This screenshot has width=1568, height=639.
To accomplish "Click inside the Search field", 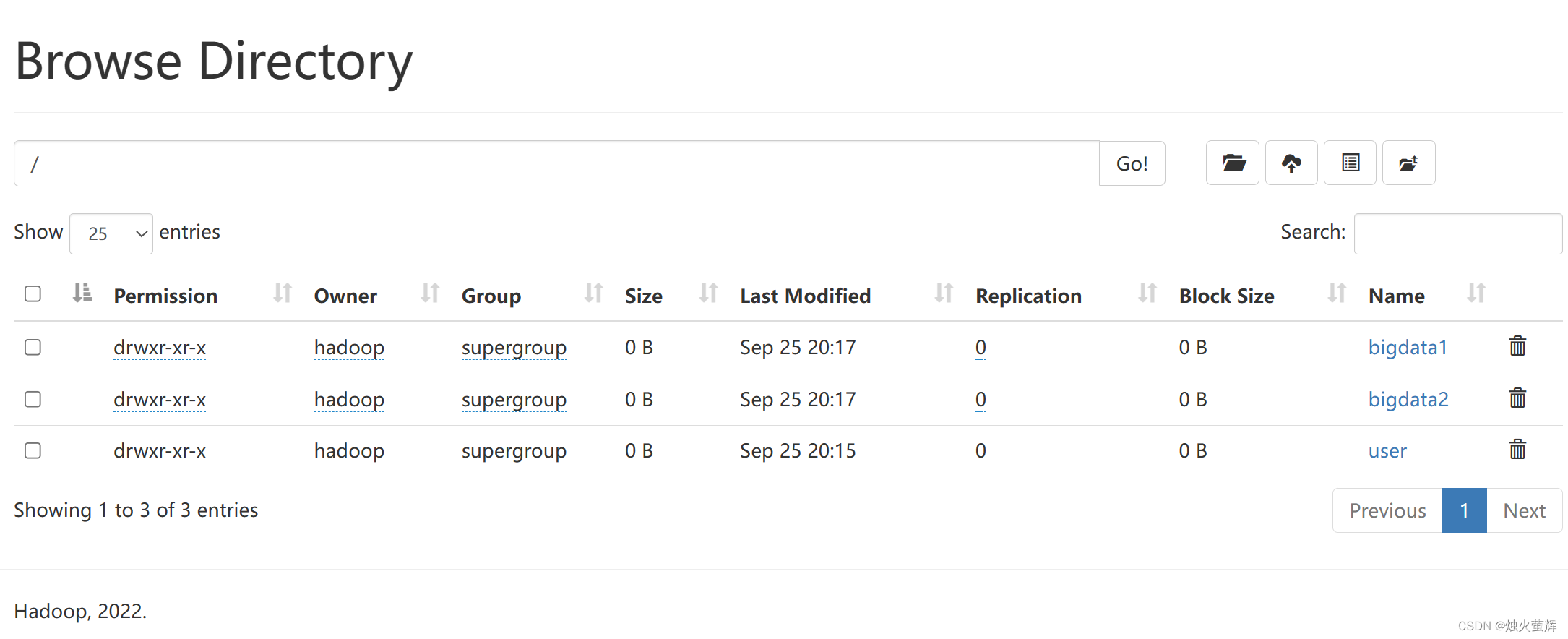I will pos(1457,233).
